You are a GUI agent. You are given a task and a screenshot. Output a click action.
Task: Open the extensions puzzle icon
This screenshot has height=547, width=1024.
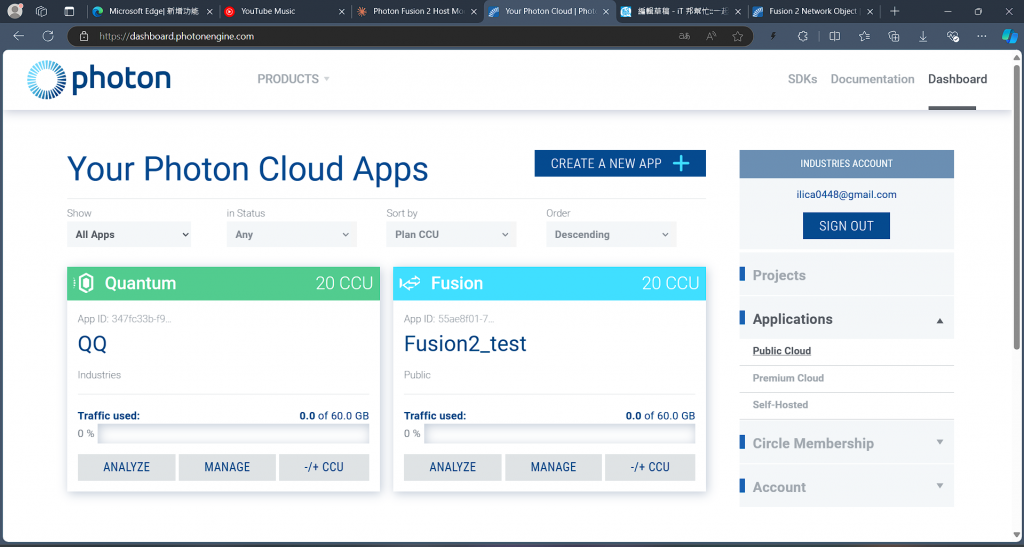803,37
